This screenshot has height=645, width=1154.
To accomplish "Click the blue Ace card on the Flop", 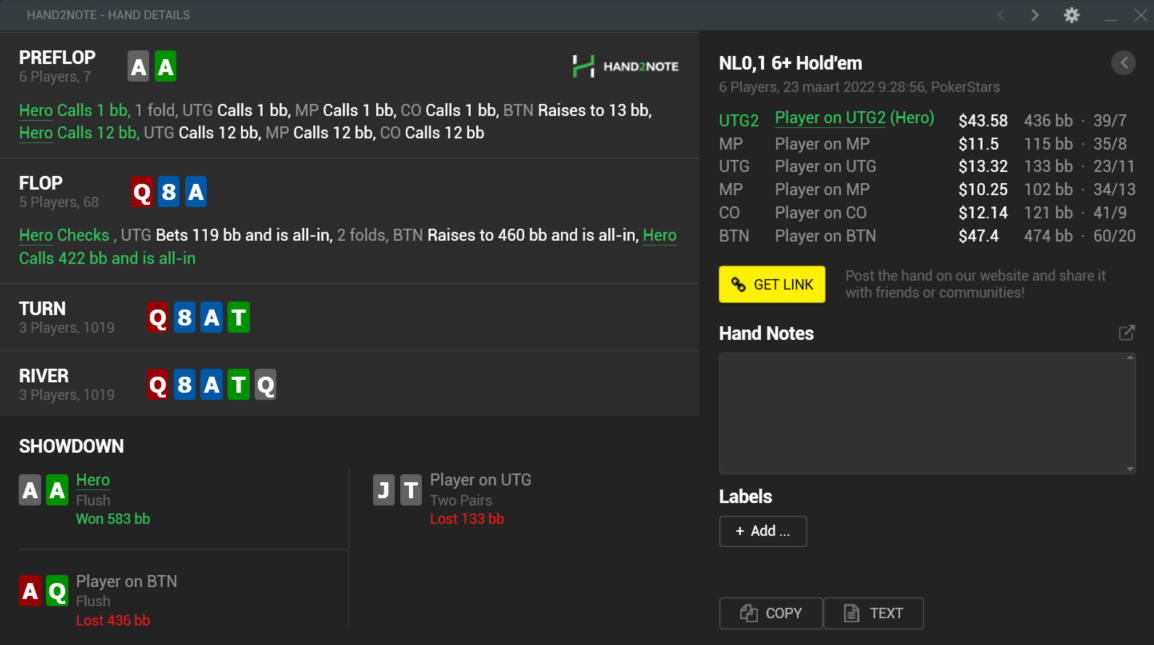I will tap(196, 192).
